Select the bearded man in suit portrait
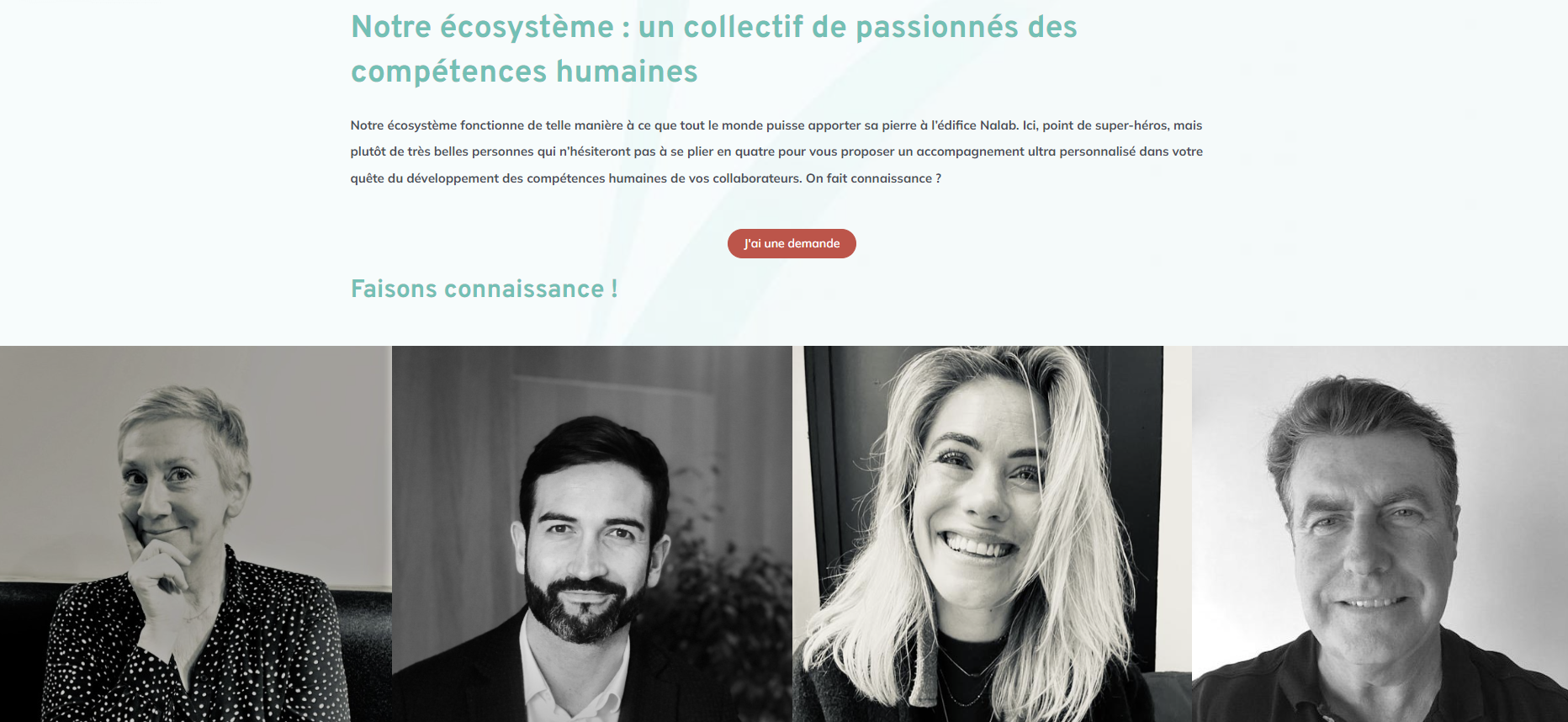The height and width of the screenshot is (722, 1568). tap(592, 534)
